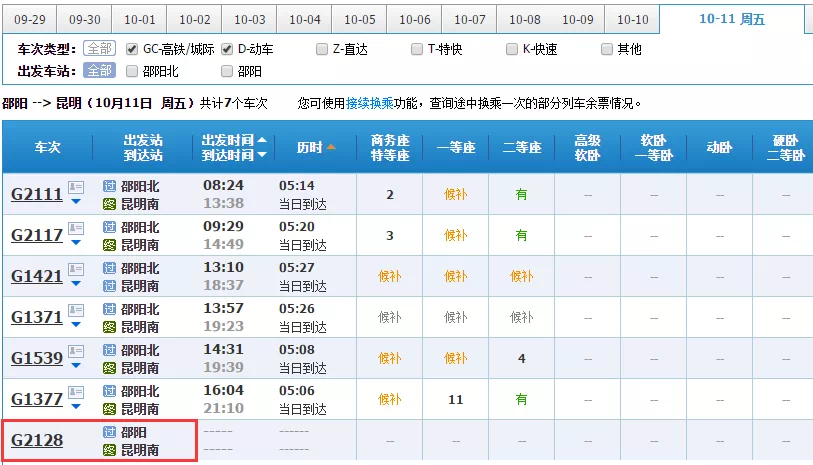This screenshot has height=465, width=813.
Task: Select the 10-11 周五 date tab
Action: [732, 20]
